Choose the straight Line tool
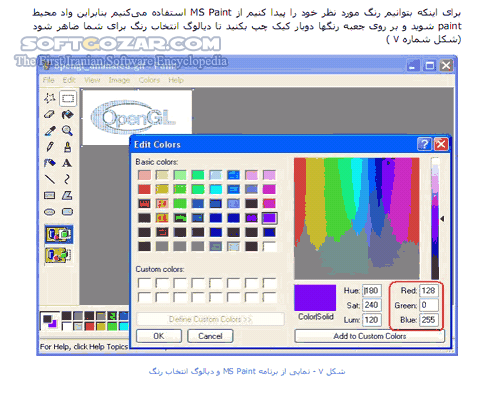This screenshot has width=500, height=400. [x=50, y=179]
